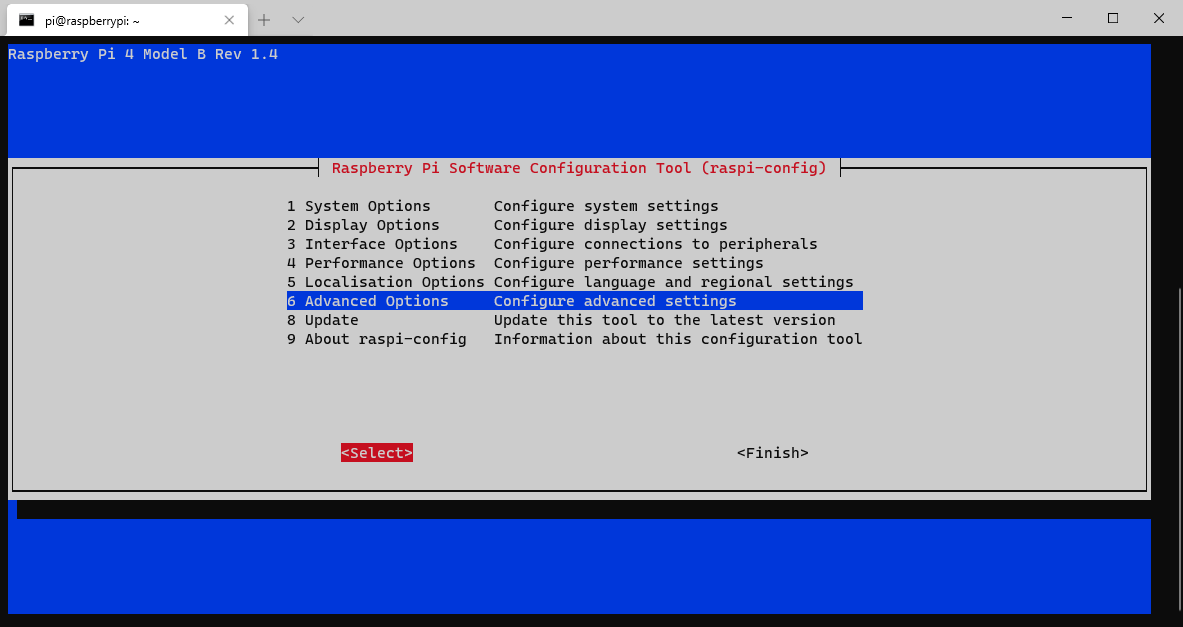Choose 9 About raspi-config entry
This screenshot has height=627, width=1183.
[574, 339]
